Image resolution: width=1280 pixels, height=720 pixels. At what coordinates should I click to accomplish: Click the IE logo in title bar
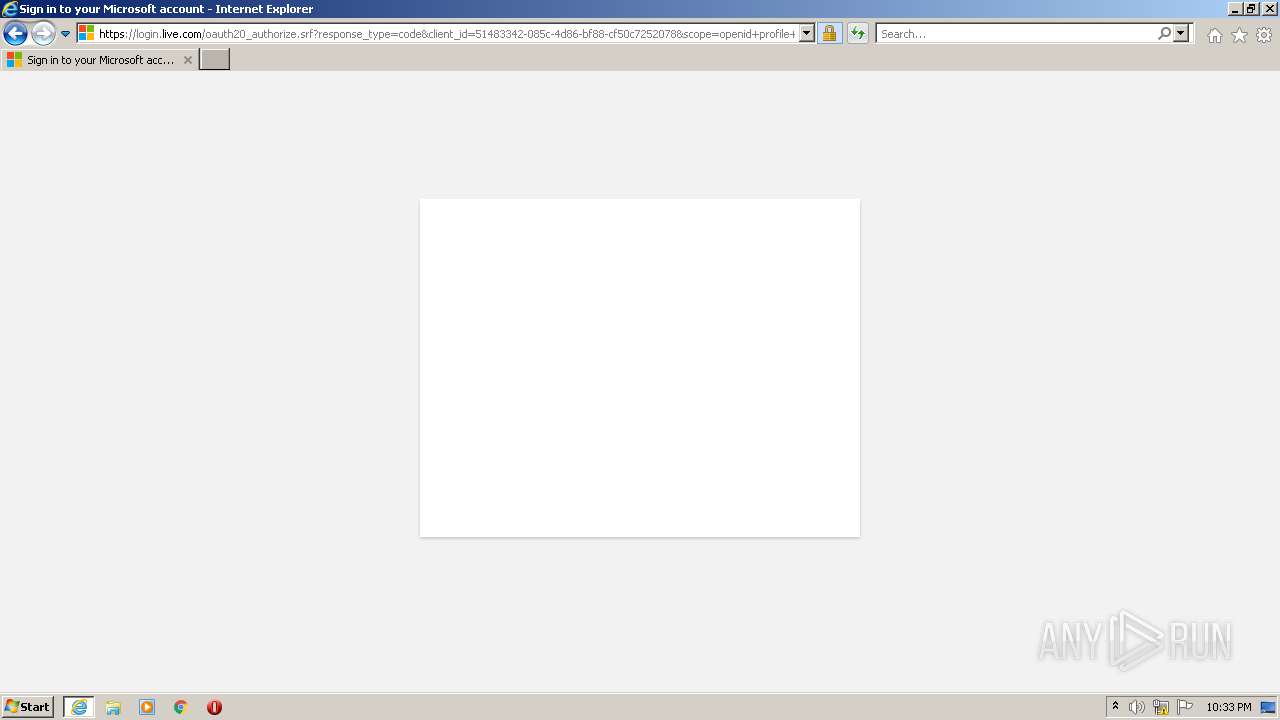[10, 9]
